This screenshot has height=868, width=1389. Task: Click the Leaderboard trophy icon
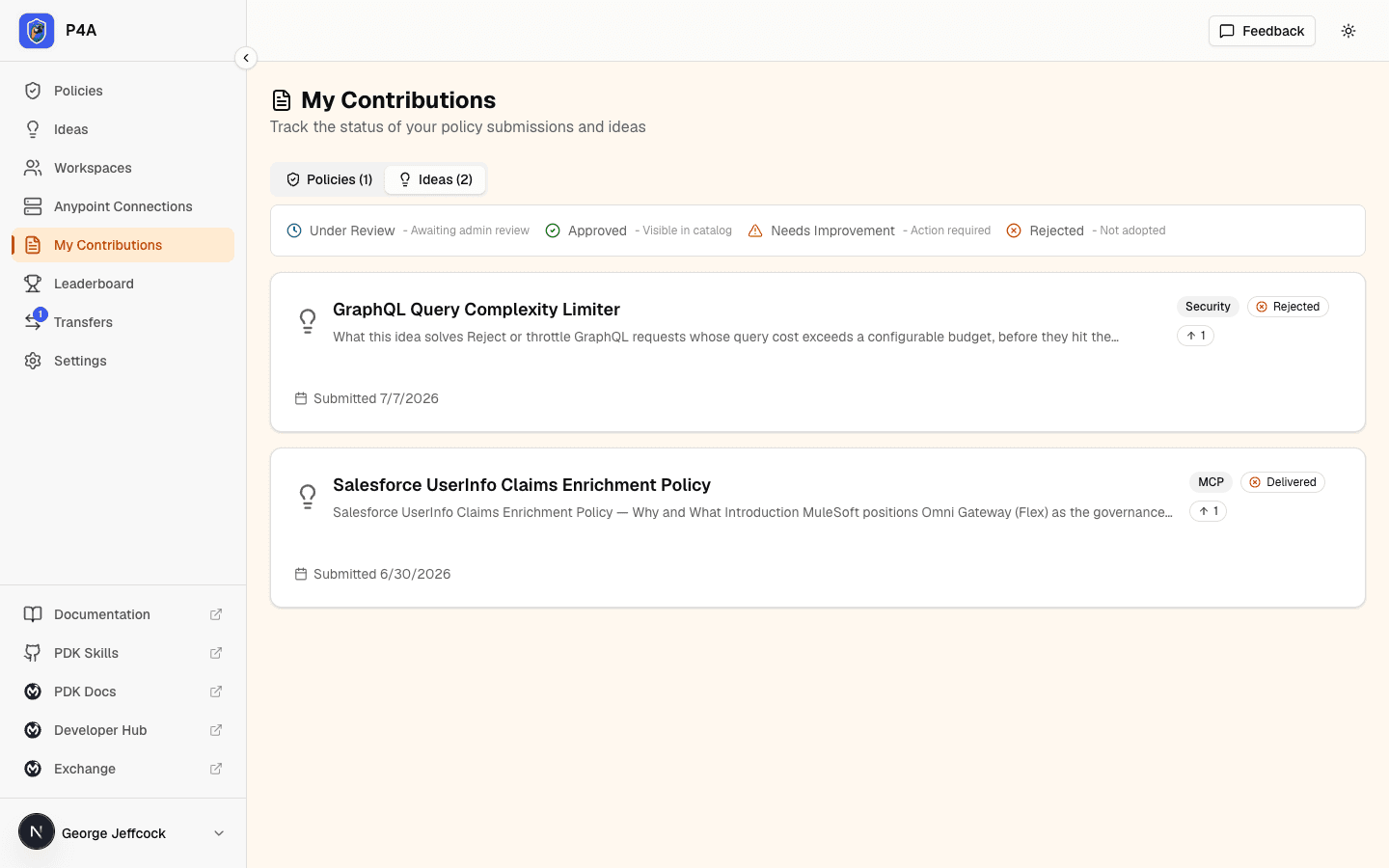click(x=33, y=284)
